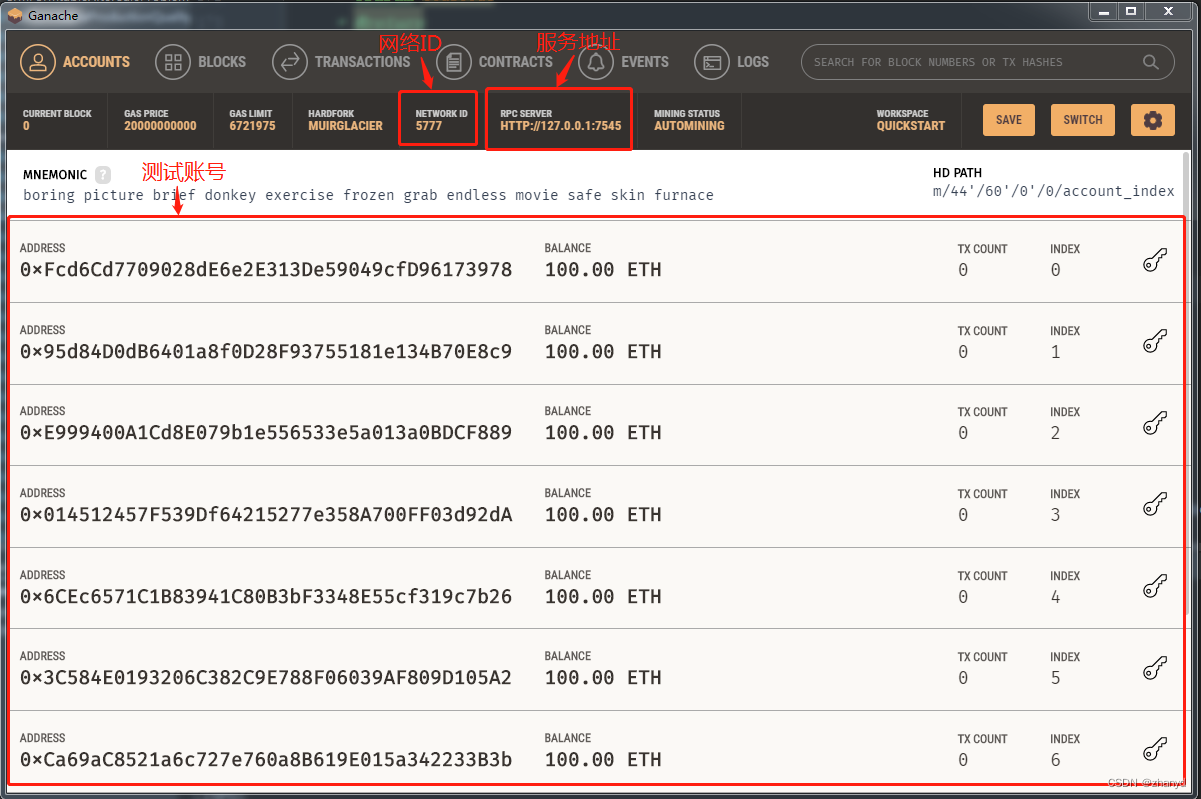Click the current block 0 value
Viewport: 1201px width, 799px height.
pyautogui.click(x=26, y=126)
